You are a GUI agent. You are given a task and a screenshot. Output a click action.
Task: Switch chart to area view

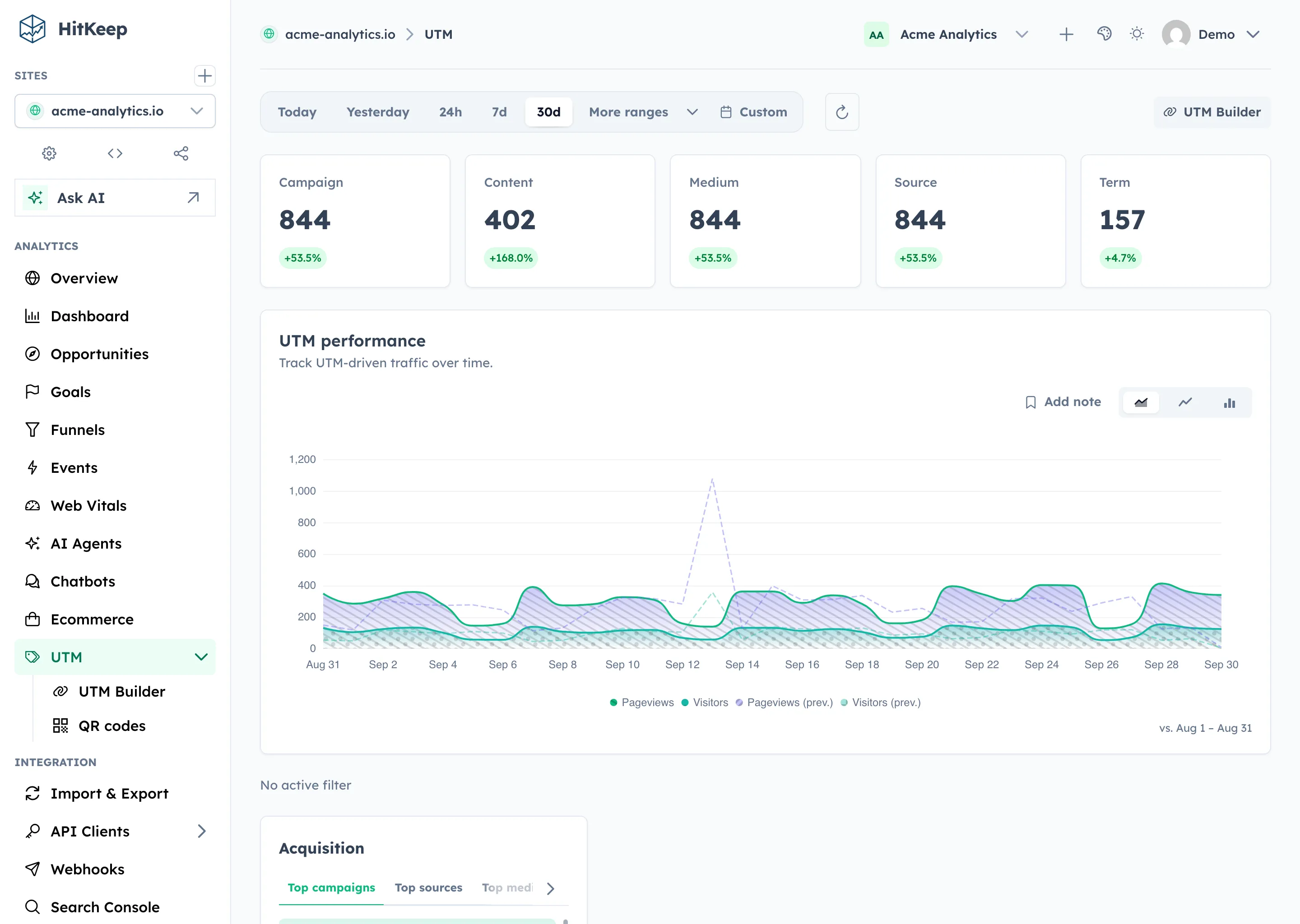pos(1141,402)
